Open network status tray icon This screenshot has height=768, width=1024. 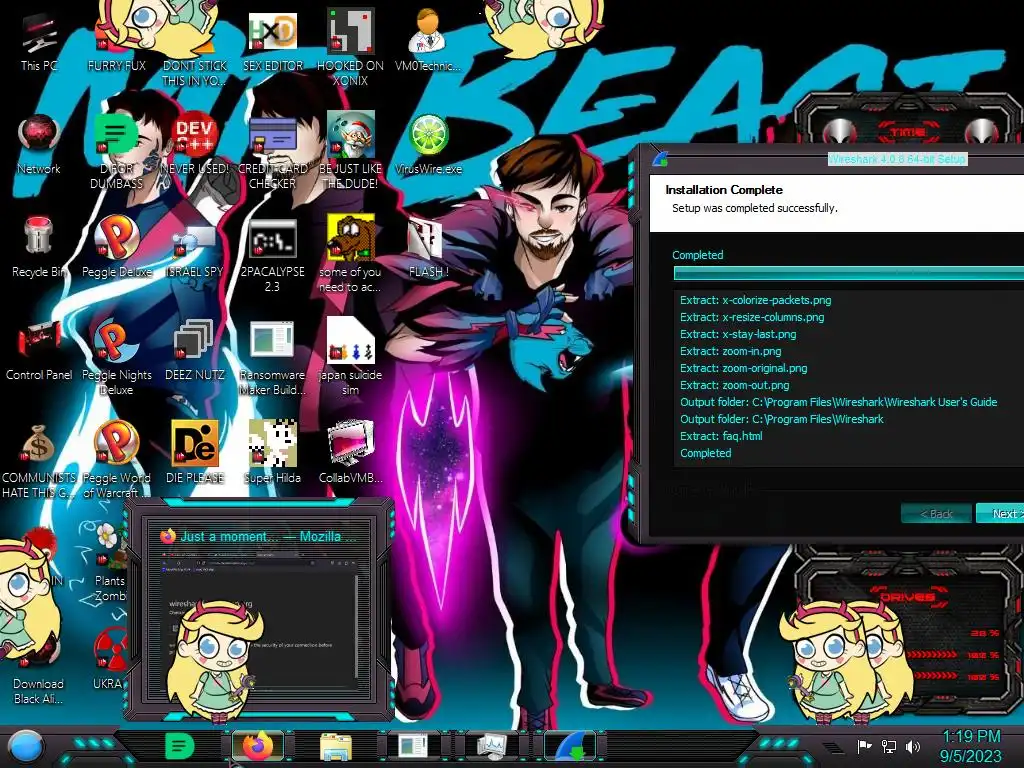[889, 746]
